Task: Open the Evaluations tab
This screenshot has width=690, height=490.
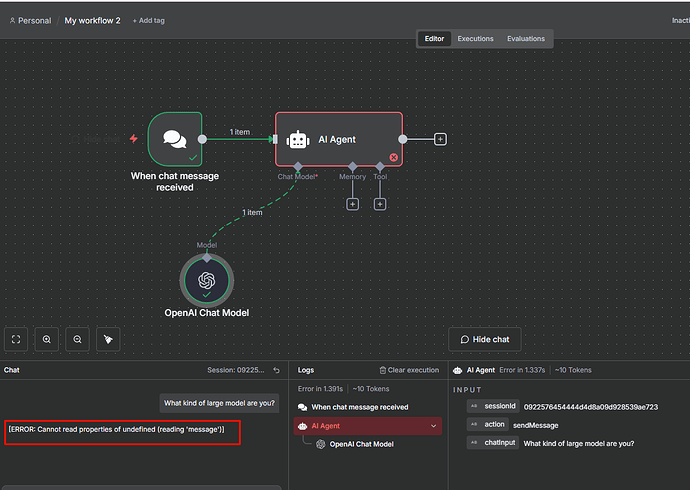Action: [526, 39]
